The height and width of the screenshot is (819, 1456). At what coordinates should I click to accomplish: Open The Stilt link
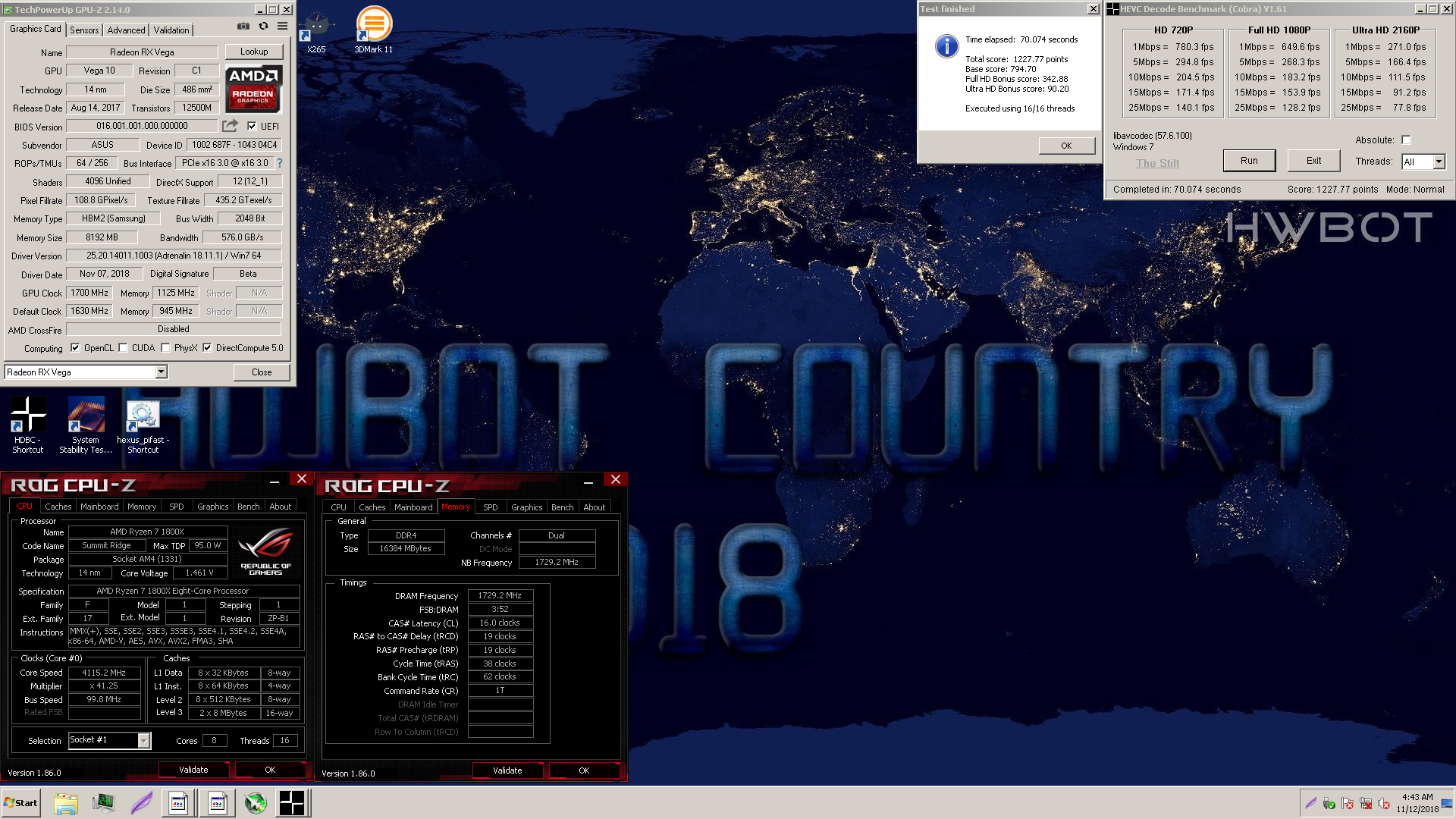point(1157,163)
